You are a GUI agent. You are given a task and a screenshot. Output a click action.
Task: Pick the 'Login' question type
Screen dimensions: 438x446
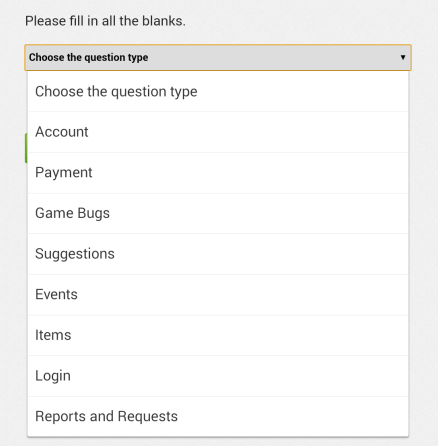pyautogui.click(x=218, y=376)
